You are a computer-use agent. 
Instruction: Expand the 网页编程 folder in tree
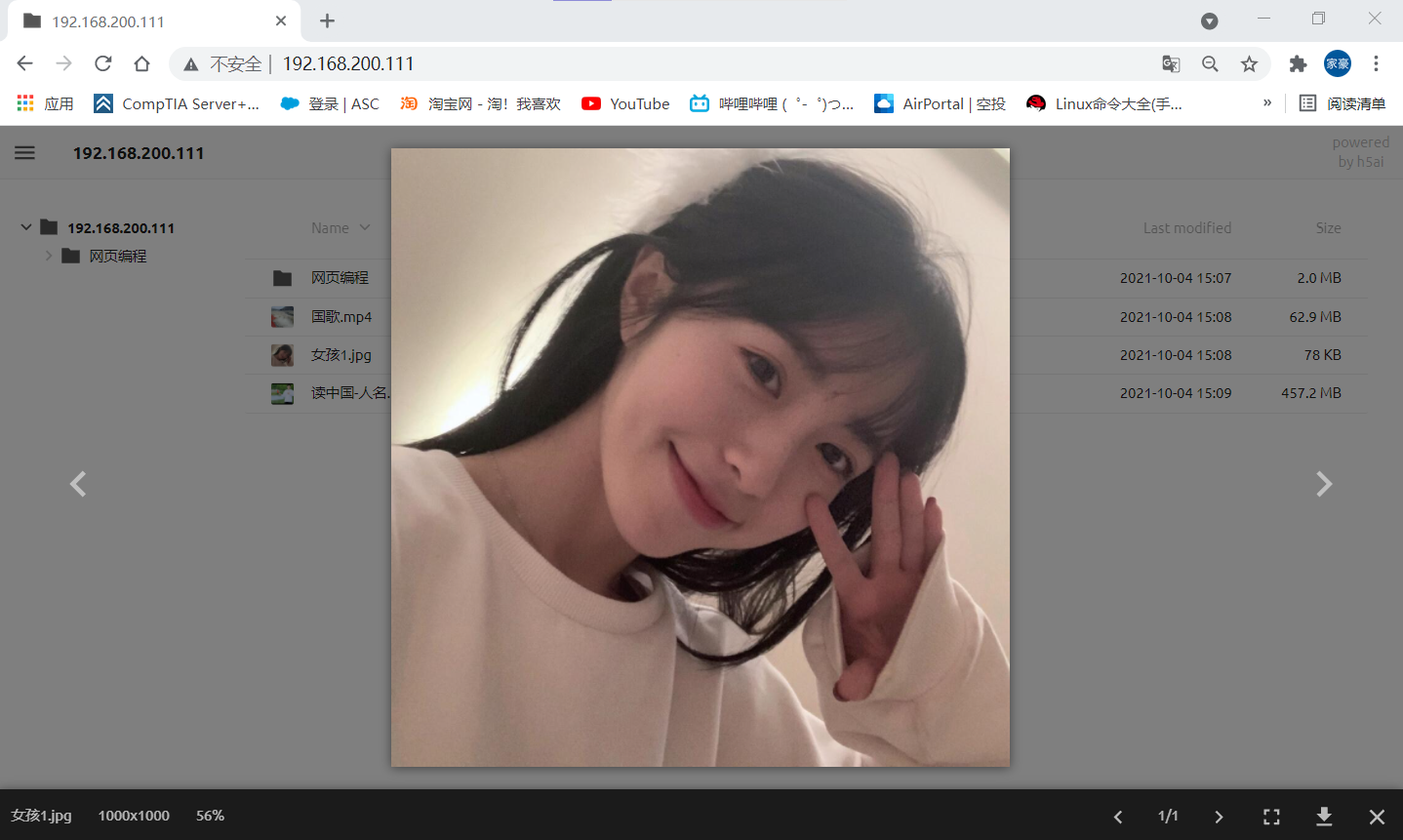click(49, 256)
